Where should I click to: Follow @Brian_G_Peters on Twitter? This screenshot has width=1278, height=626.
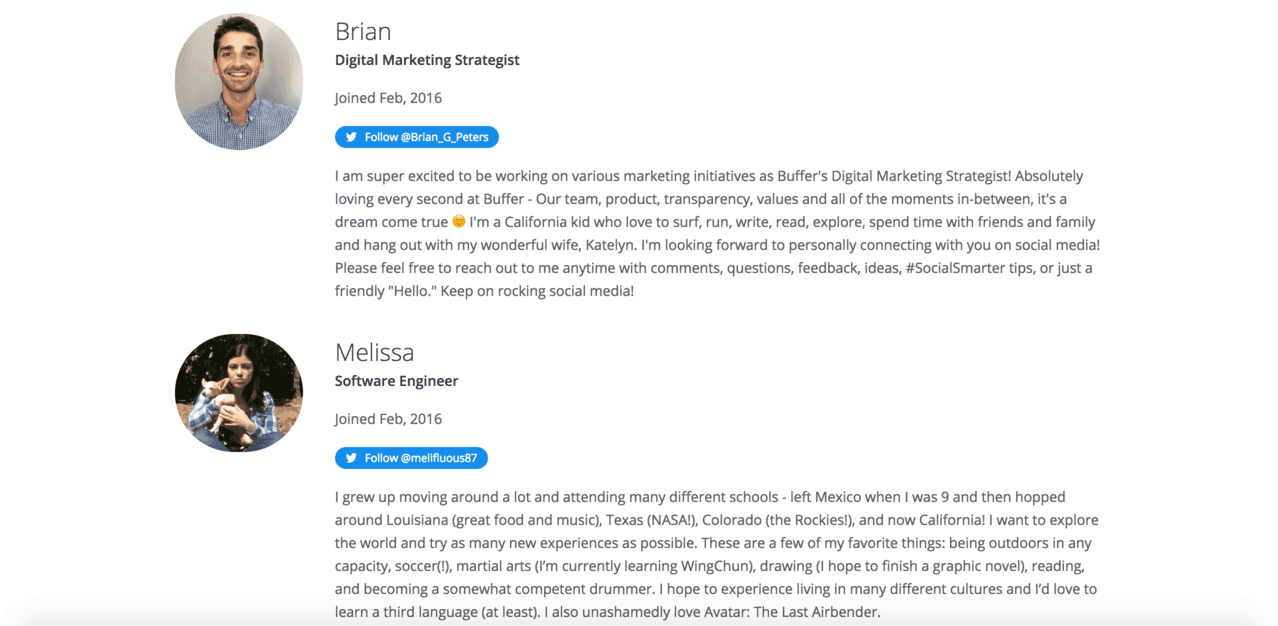tap(417, 137)
